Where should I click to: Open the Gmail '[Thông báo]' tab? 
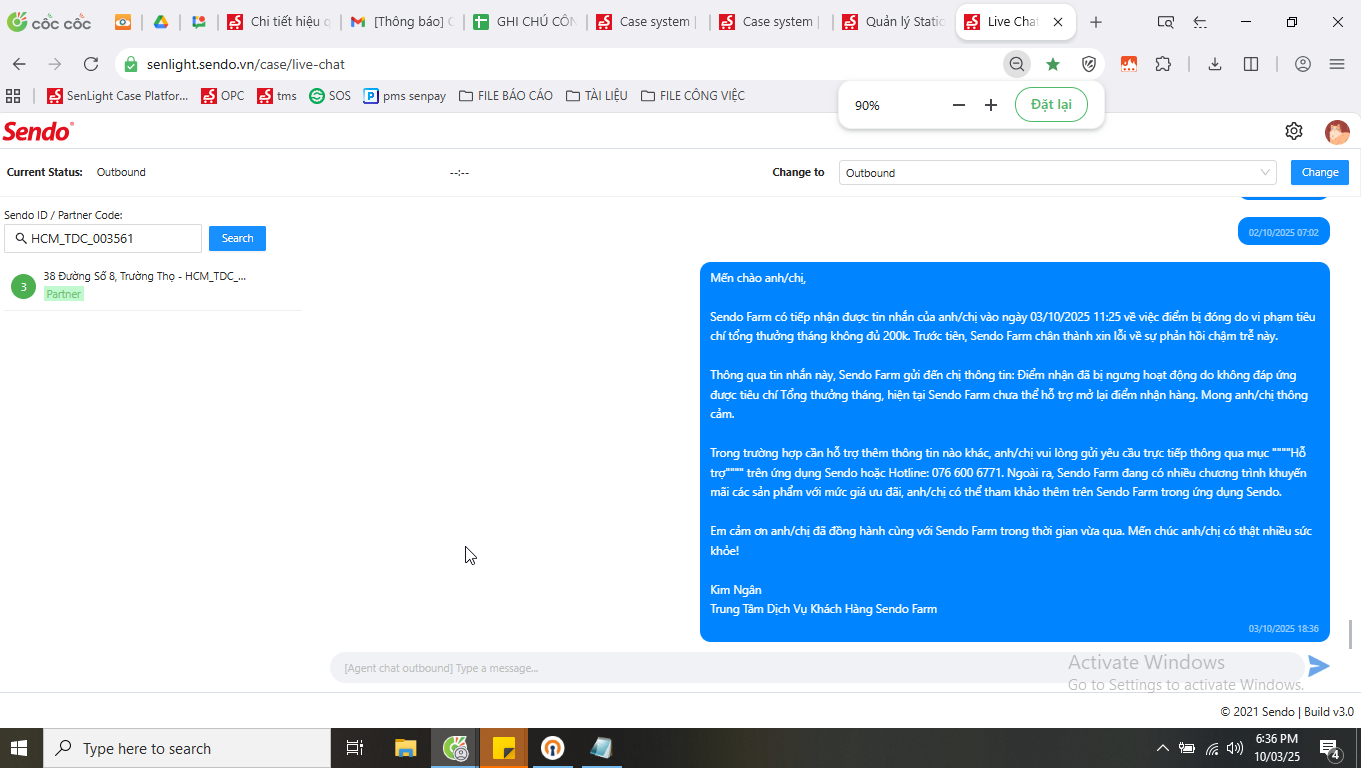402,22
